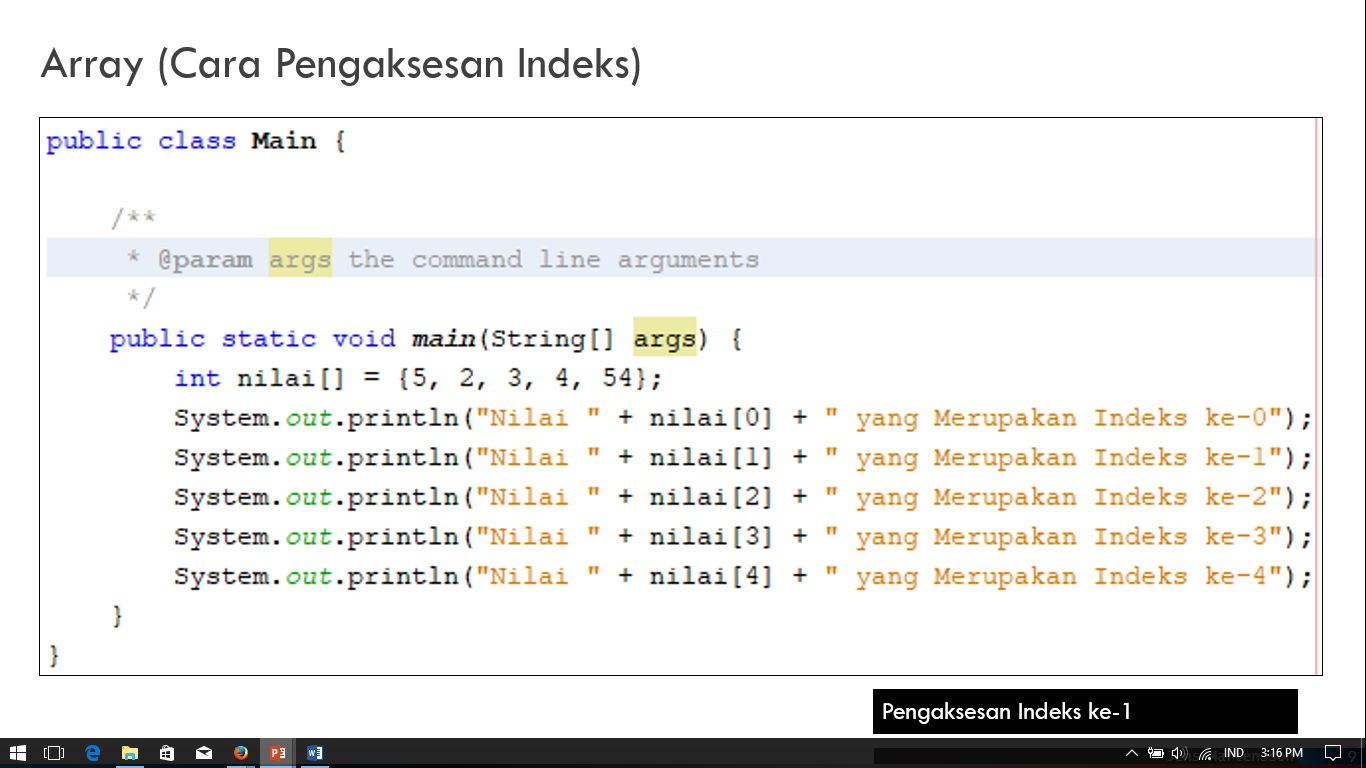The image size is (1366, 768).
Task: Launch Firefox from the taskbar
Action: pos(238,752)
